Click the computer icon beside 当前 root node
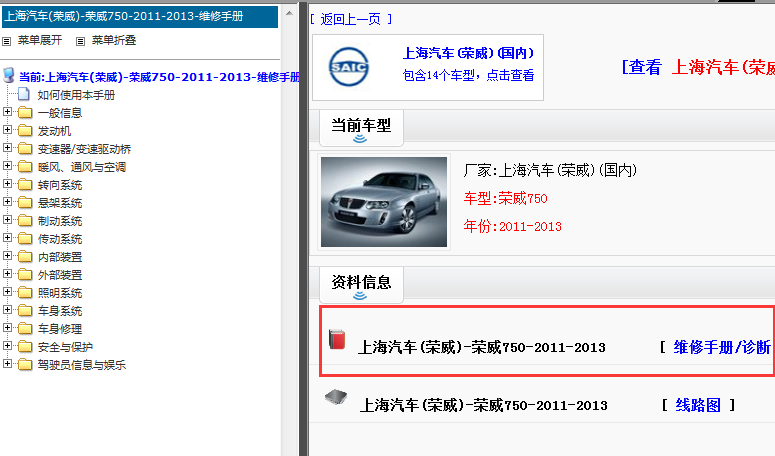 (x=9, y=76)
